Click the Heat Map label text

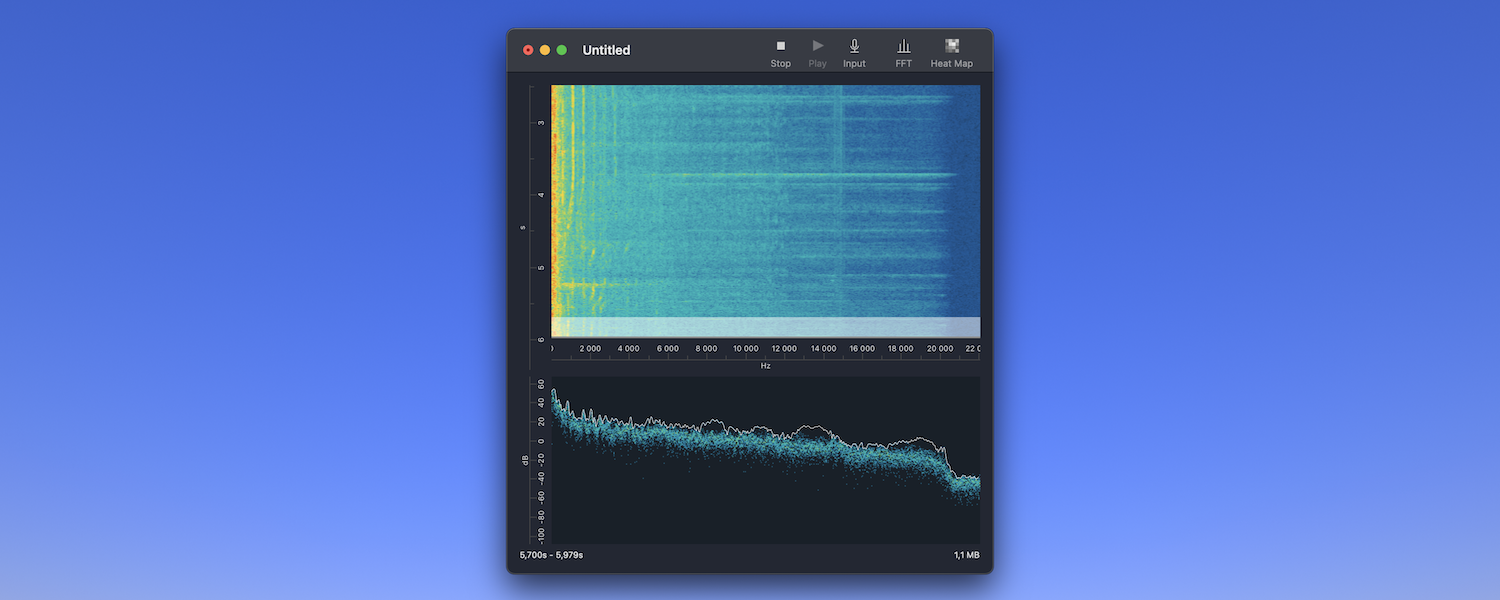(951, 63)
